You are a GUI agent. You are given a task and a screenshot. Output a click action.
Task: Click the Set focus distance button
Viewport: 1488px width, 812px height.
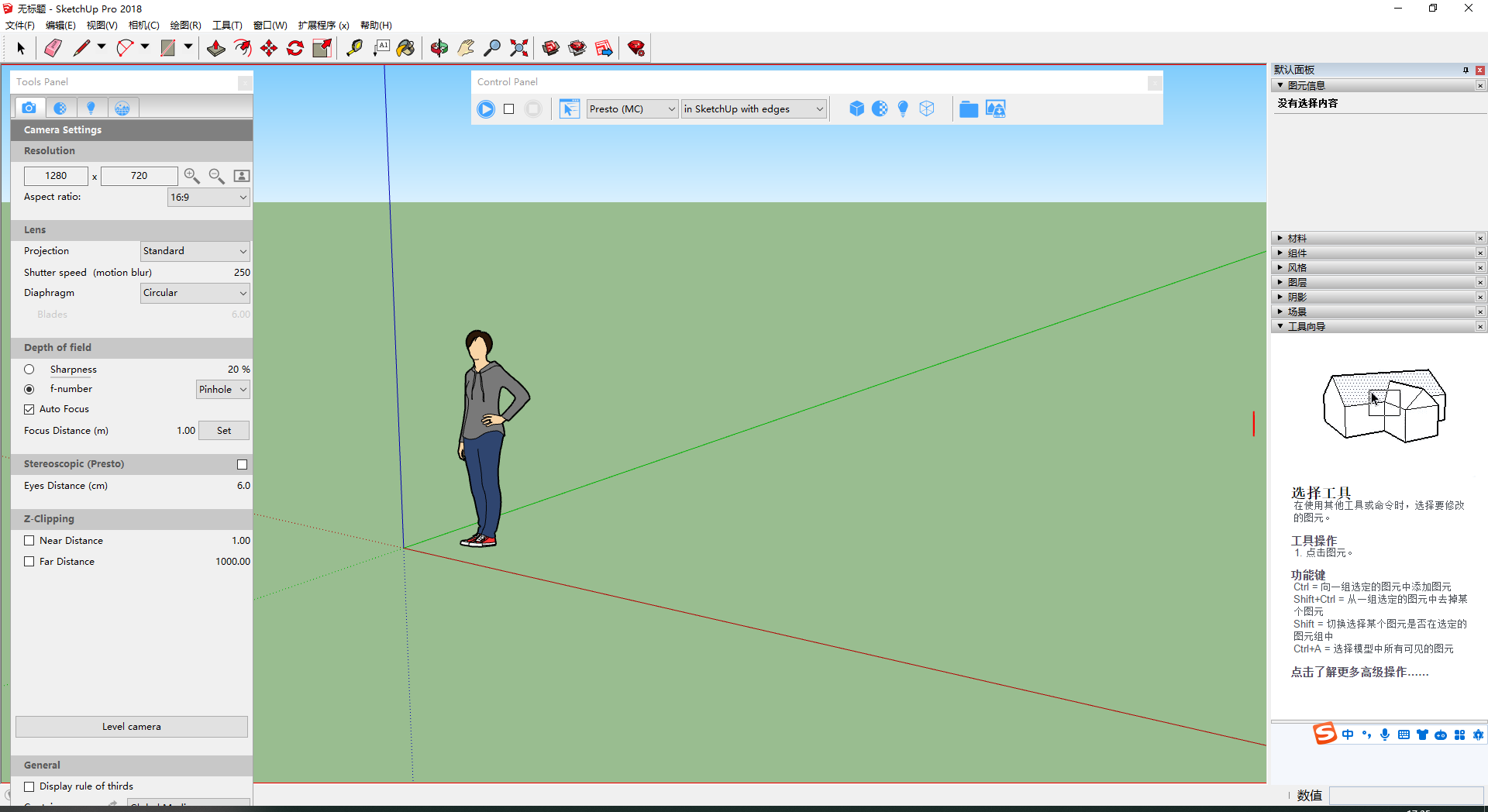pos(224,431)
